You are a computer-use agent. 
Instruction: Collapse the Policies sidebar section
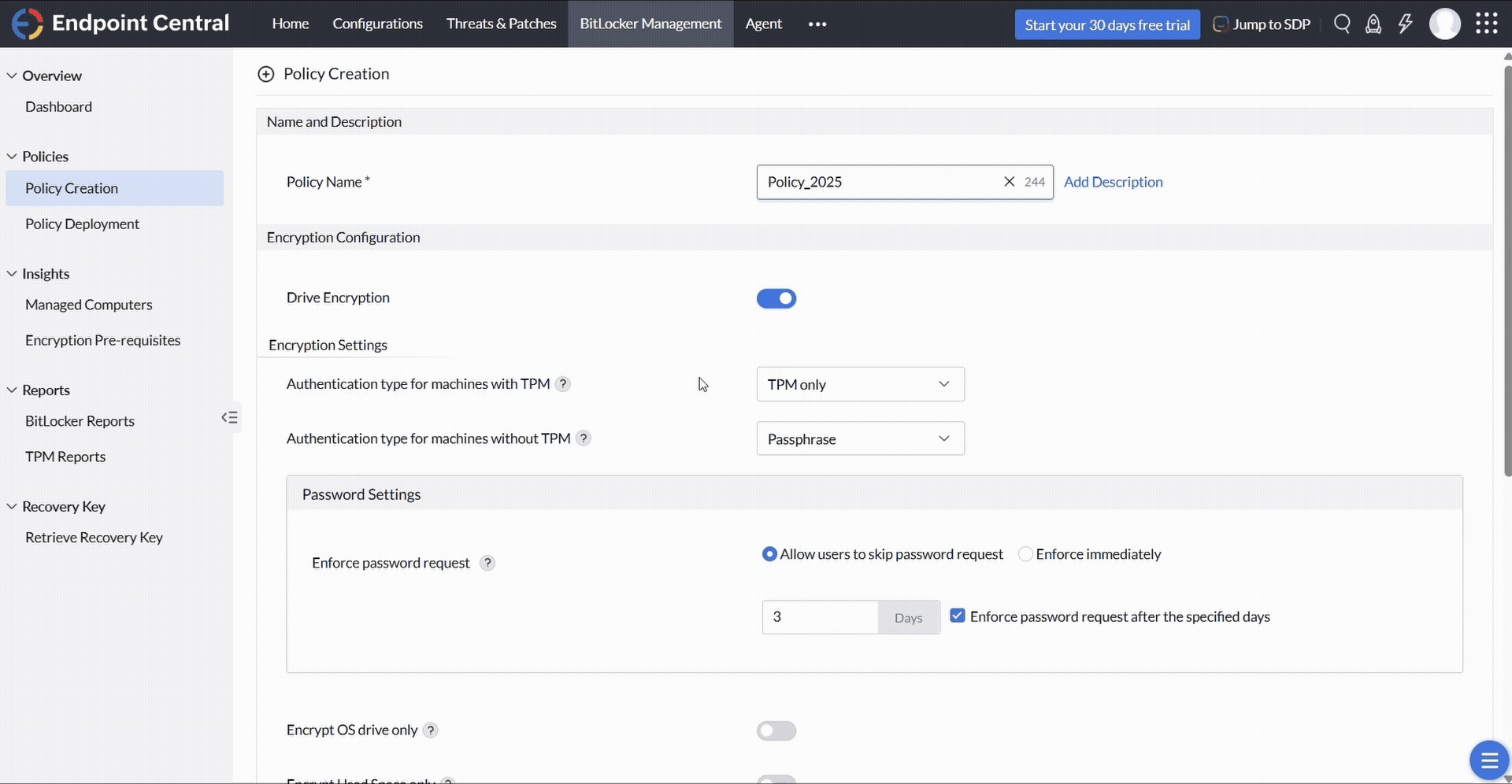tap(12, 156)
